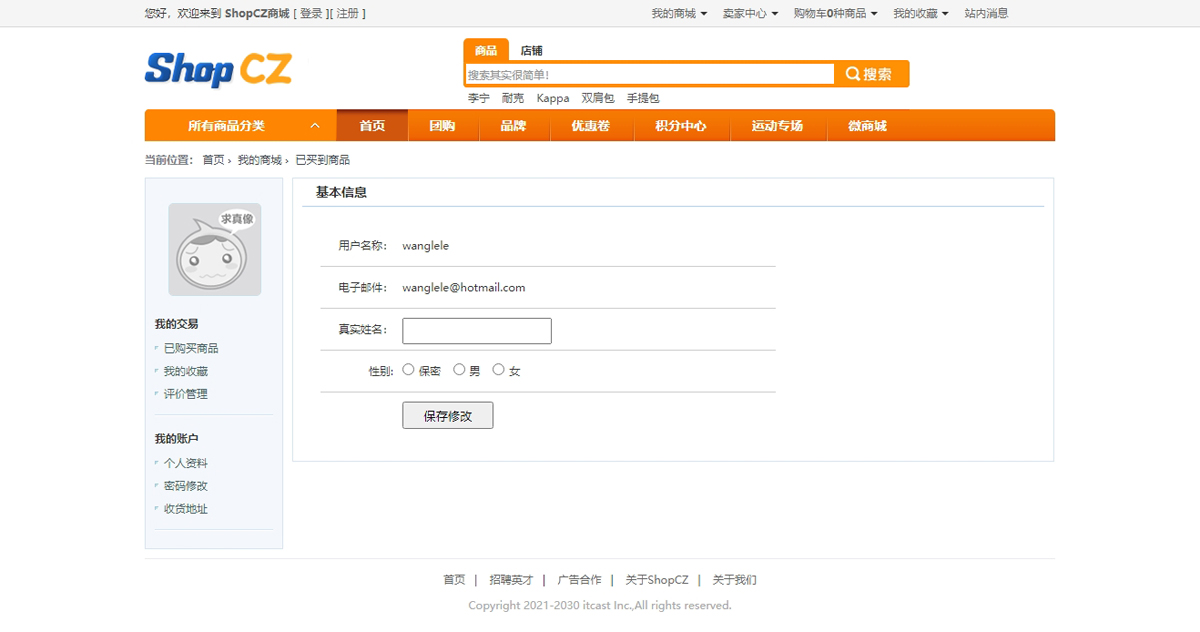Click the ShopCZ logo
1200x632 pixels.
[218, 69]
